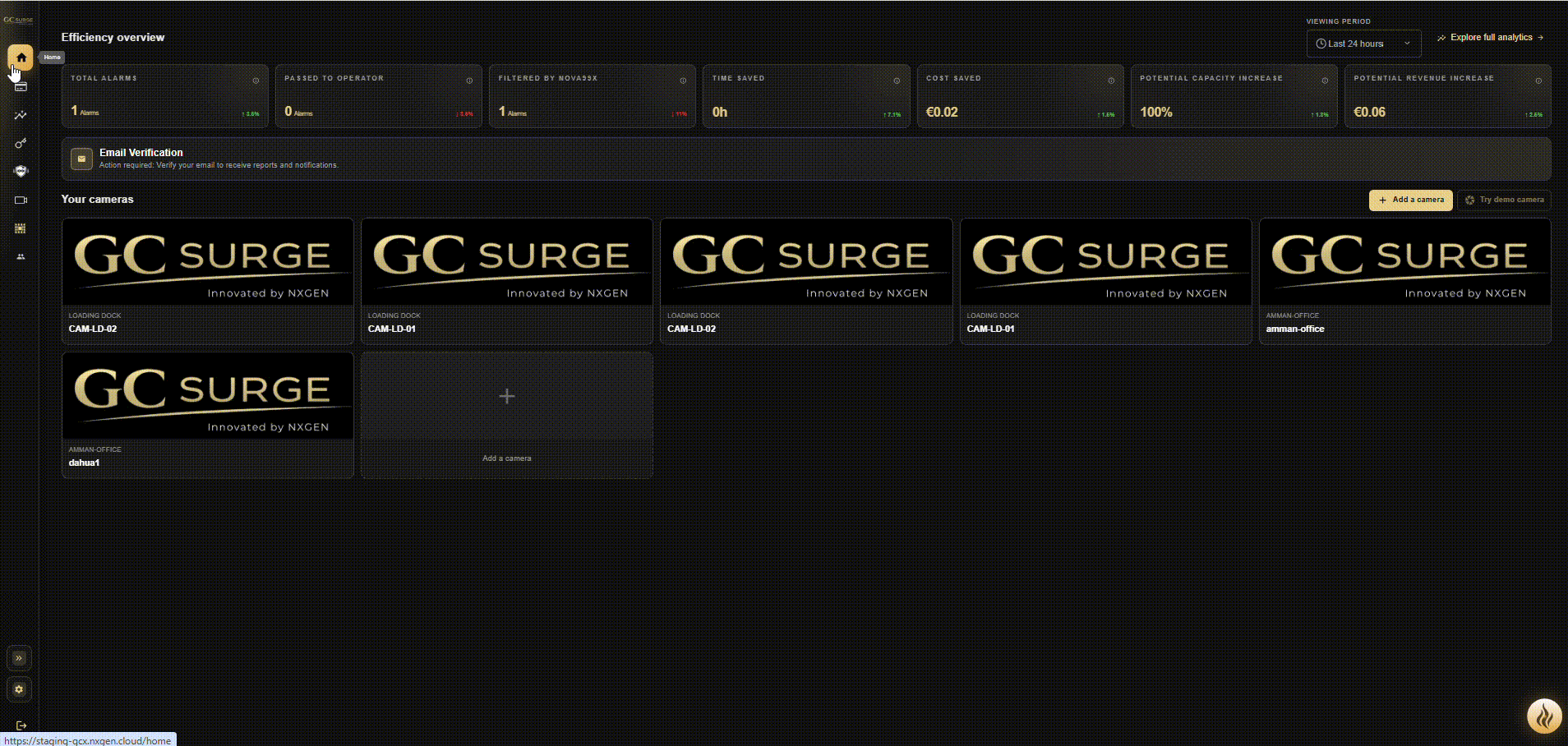This screenshot has width=1568, height=746.
Task: Click the Passed to Operator stat card
Action: tap(379, 96)
